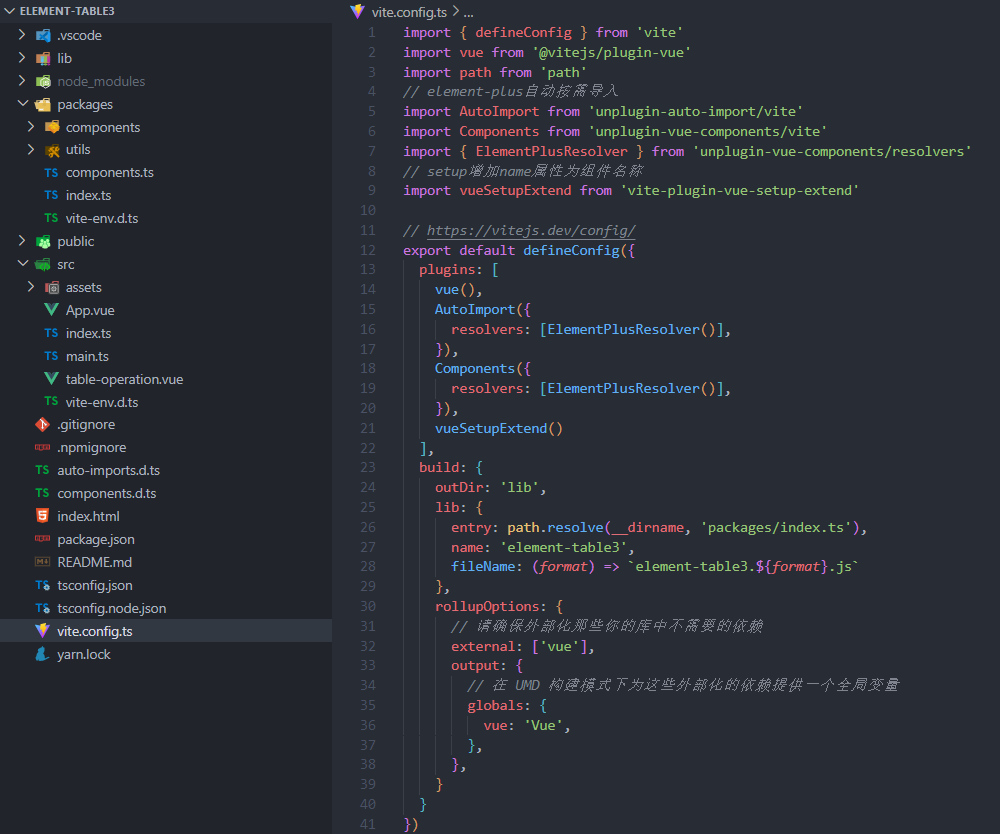Click the src folder icon

point(43,265)
